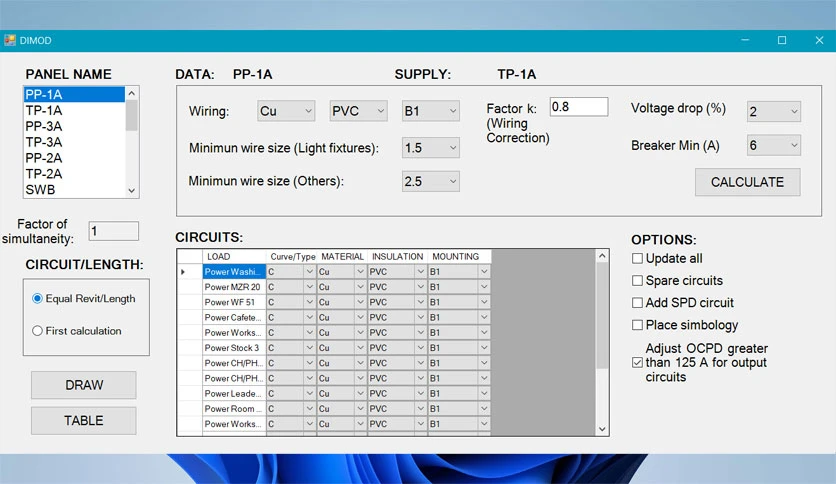Click the DIMOD app icon in title bar
Viewport: 836px width, 484px height.
coord(10,41)
